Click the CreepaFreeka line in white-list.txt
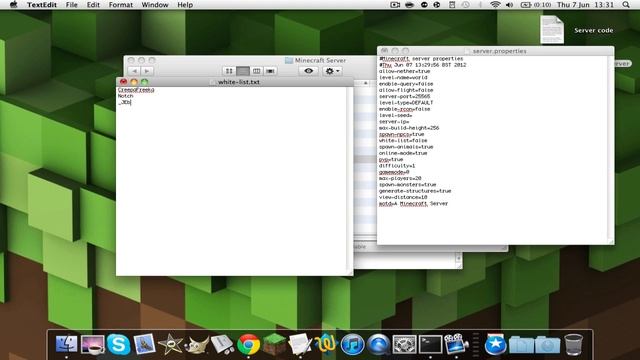 [x=136, y=90]
